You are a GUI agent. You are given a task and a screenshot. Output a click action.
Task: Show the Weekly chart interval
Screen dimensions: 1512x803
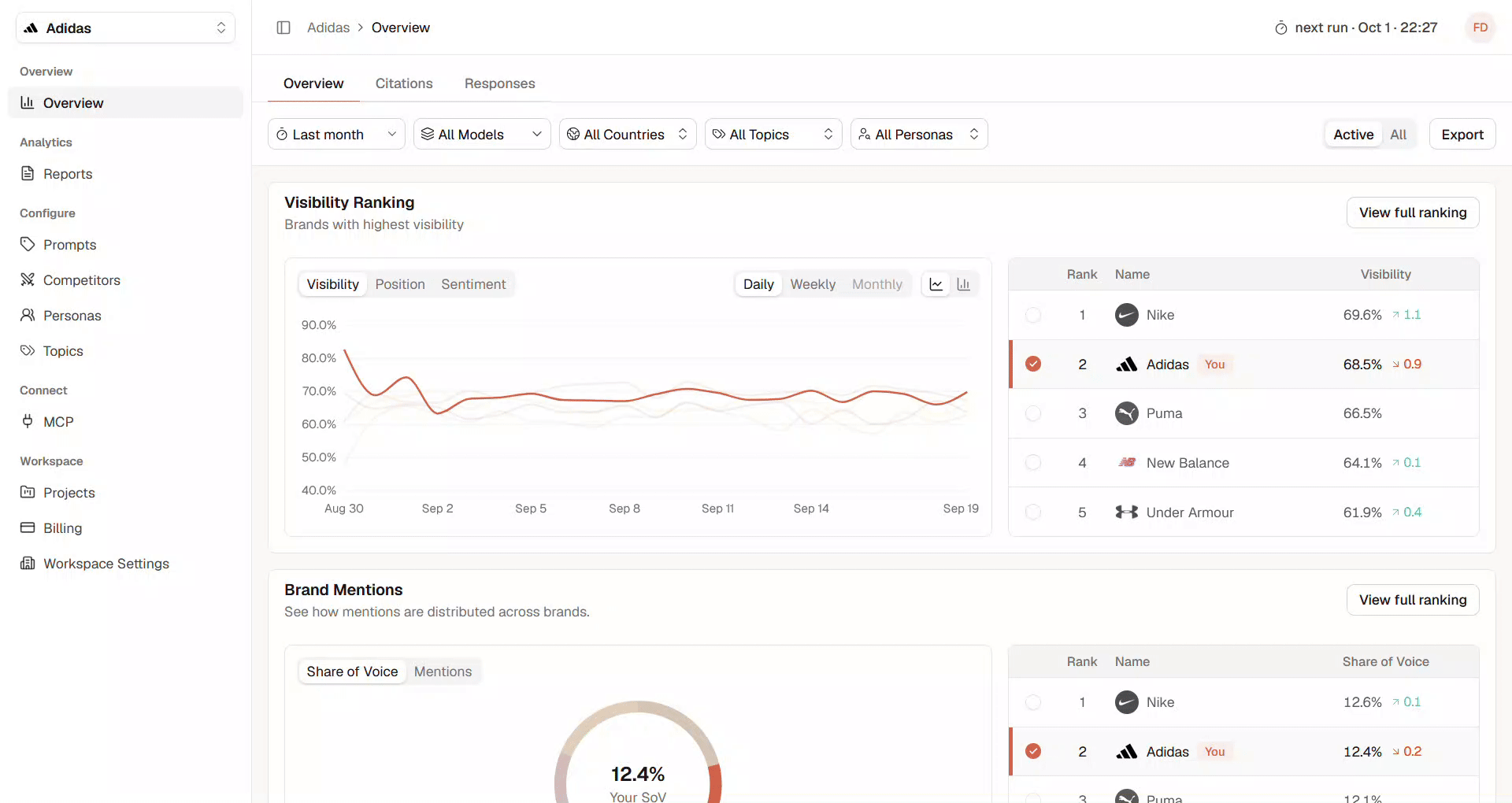pyautogui.click(x=813, y=284)
